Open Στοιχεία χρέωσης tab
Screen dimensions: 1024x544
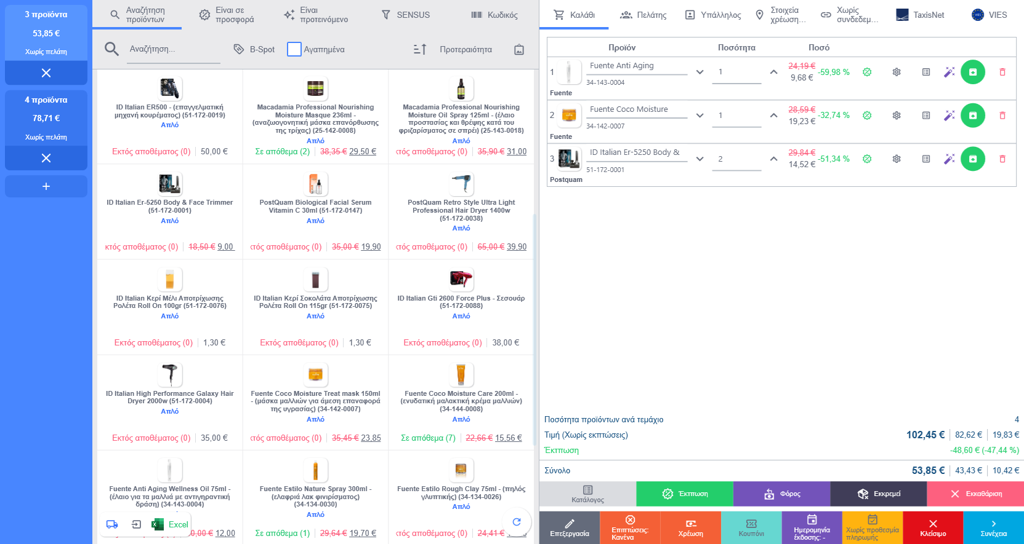(x=781, y=15)
